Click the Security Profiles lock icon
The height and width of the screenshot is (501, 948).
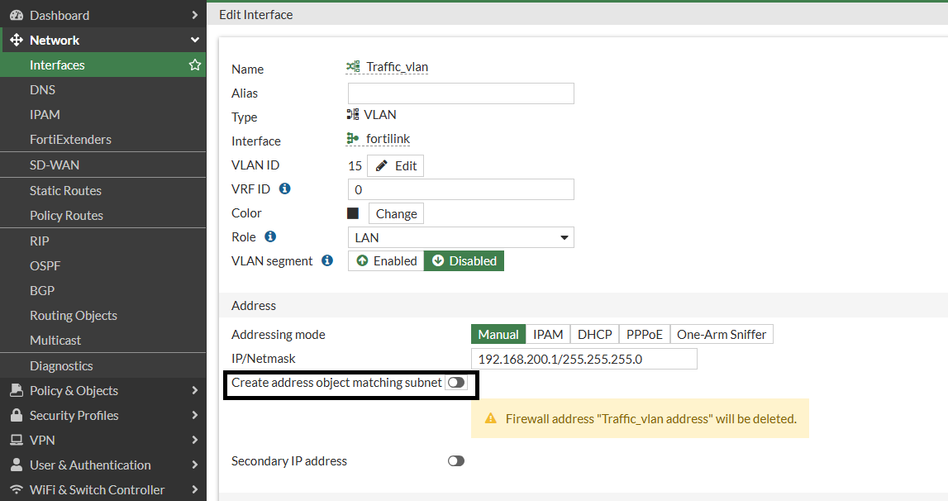16,416
